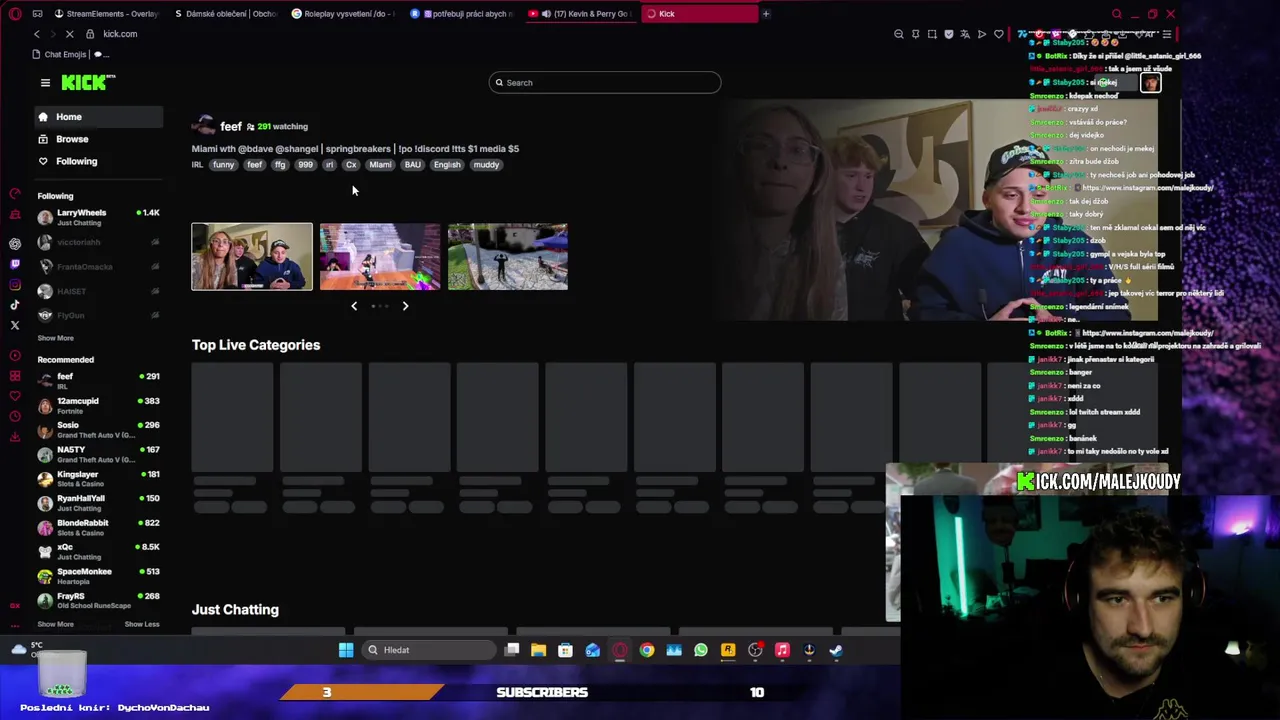Open 12amcupid in Recommended list
The image size is (1280, 720).
pyautogui.click(x=98, y=405)
